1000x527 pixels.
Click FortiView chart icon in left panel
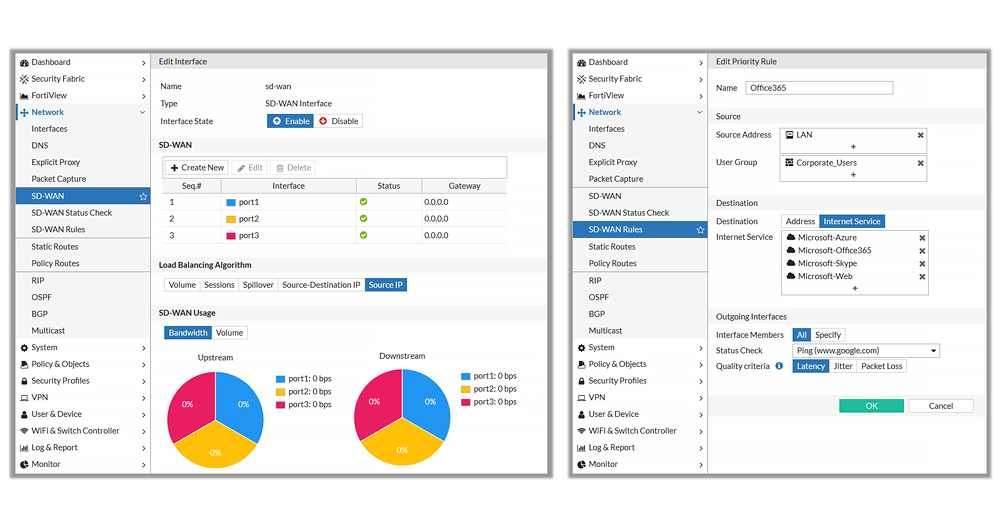(x=24, y=96)
